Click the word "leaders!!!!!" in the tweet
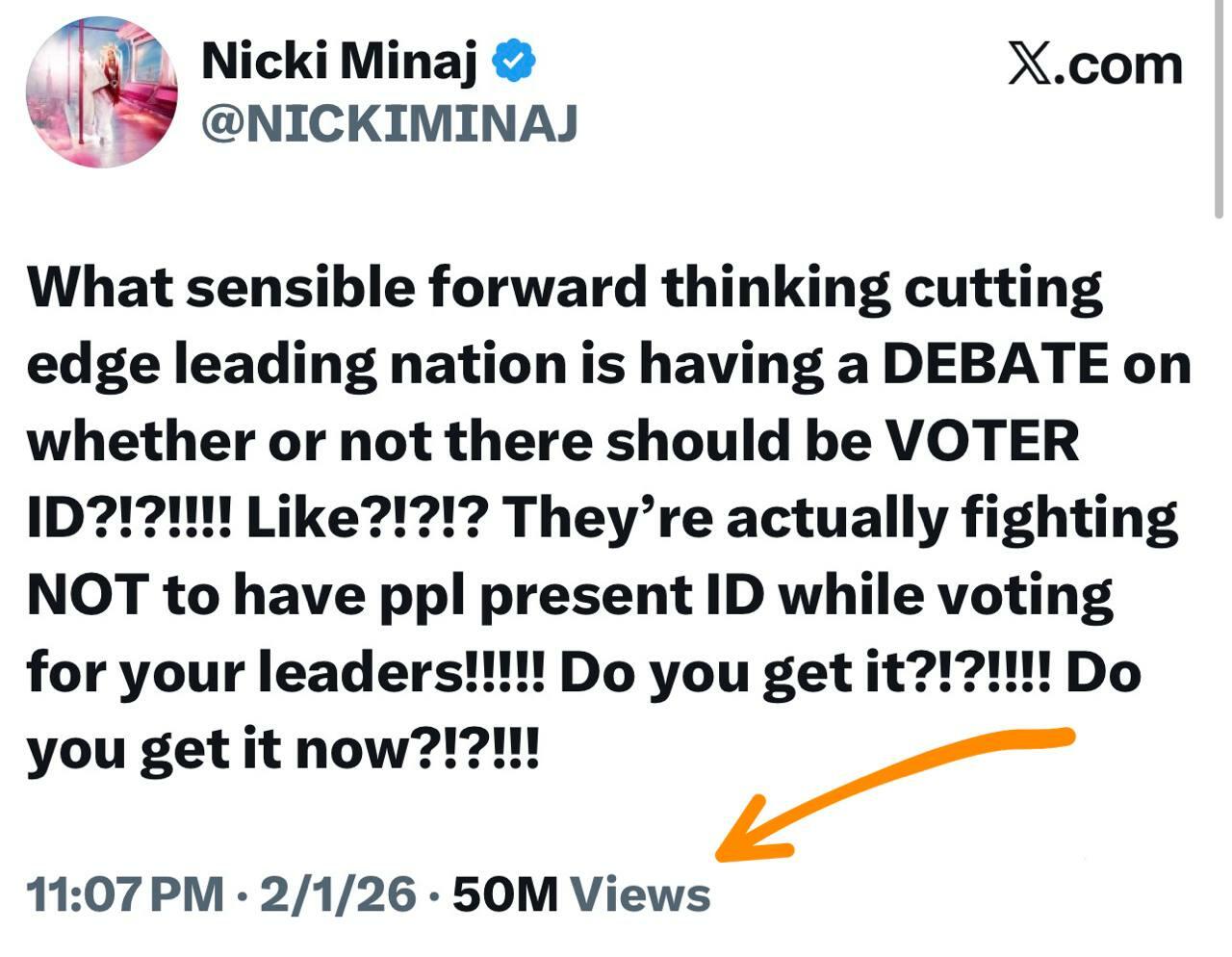Viewport: 1232px width, 957px height. pyautogui.click(x=402, y=672)
